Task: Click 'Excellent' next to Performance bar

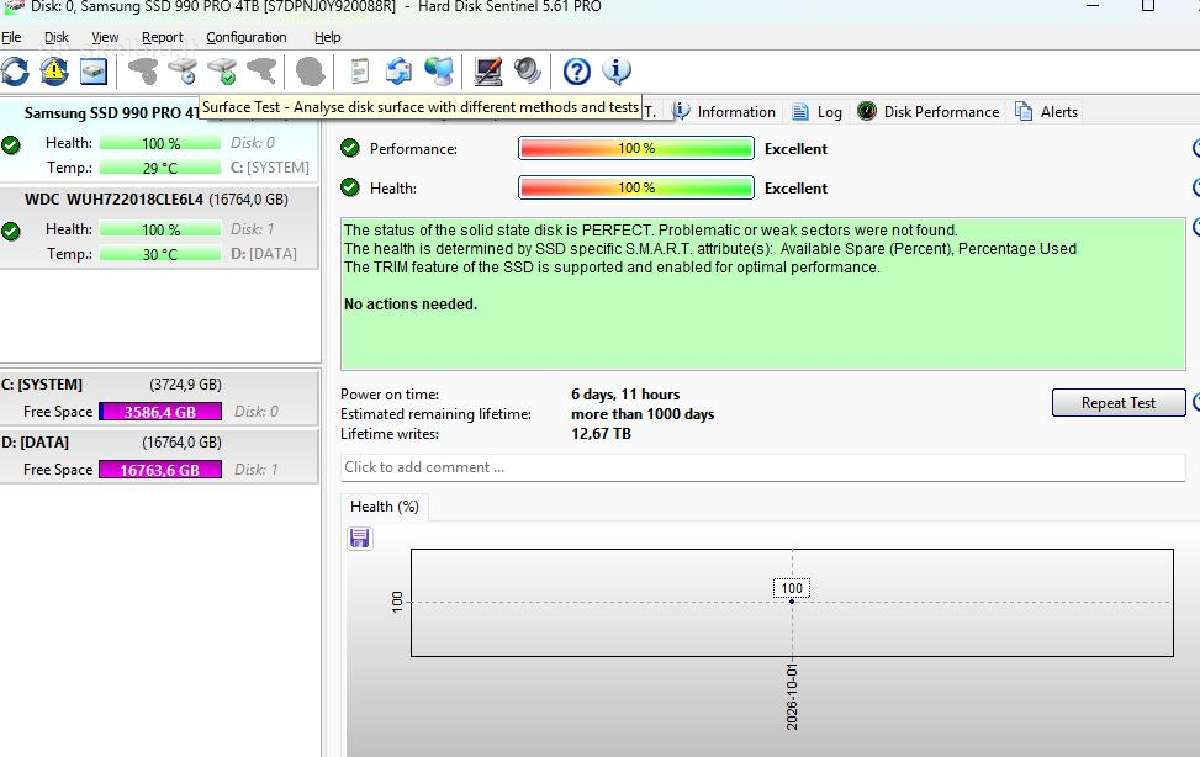Action: [x=796, y=149]
